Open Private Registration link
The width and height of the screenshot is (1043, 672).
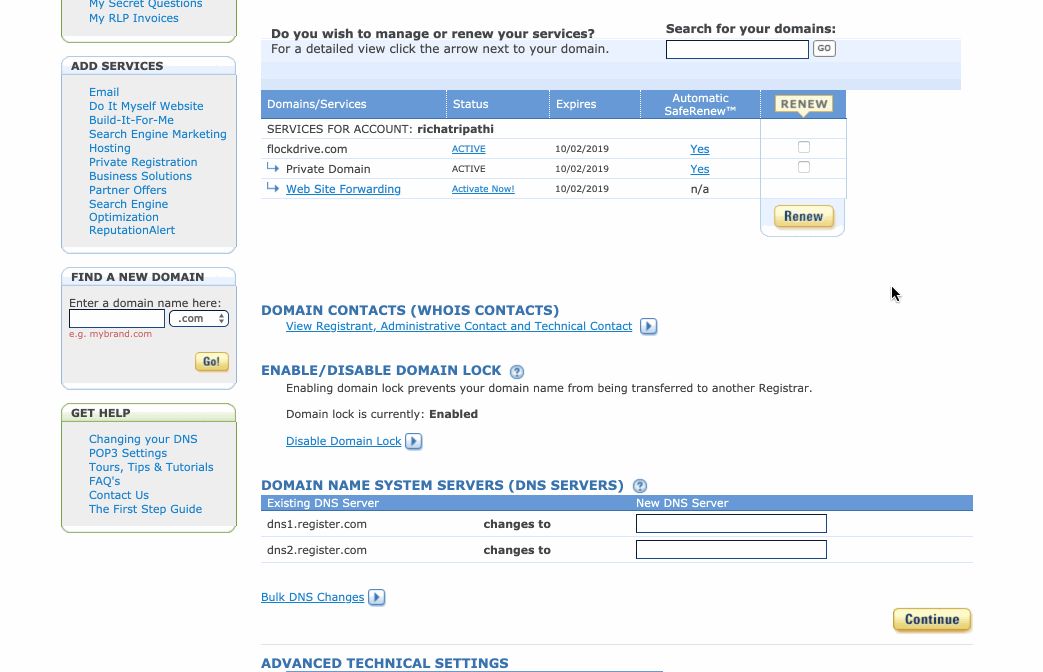(143, 162)
